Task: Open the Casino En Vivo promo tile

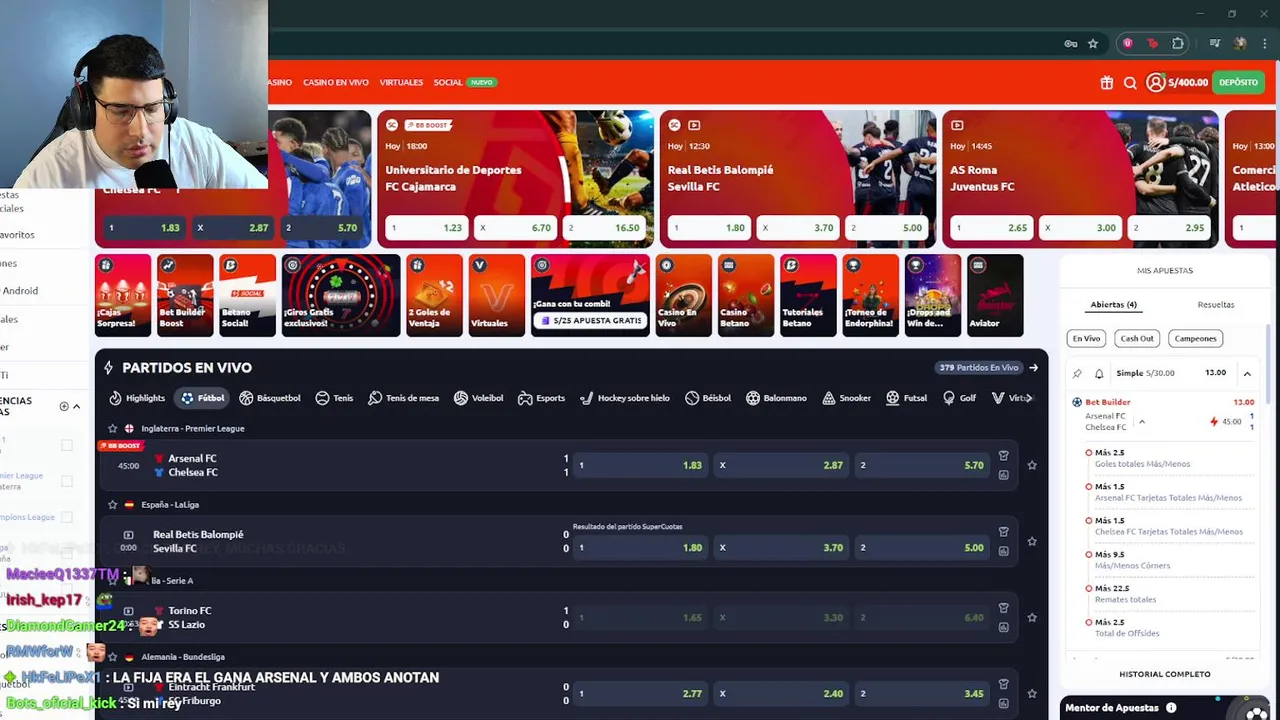Action: (684, 295)
